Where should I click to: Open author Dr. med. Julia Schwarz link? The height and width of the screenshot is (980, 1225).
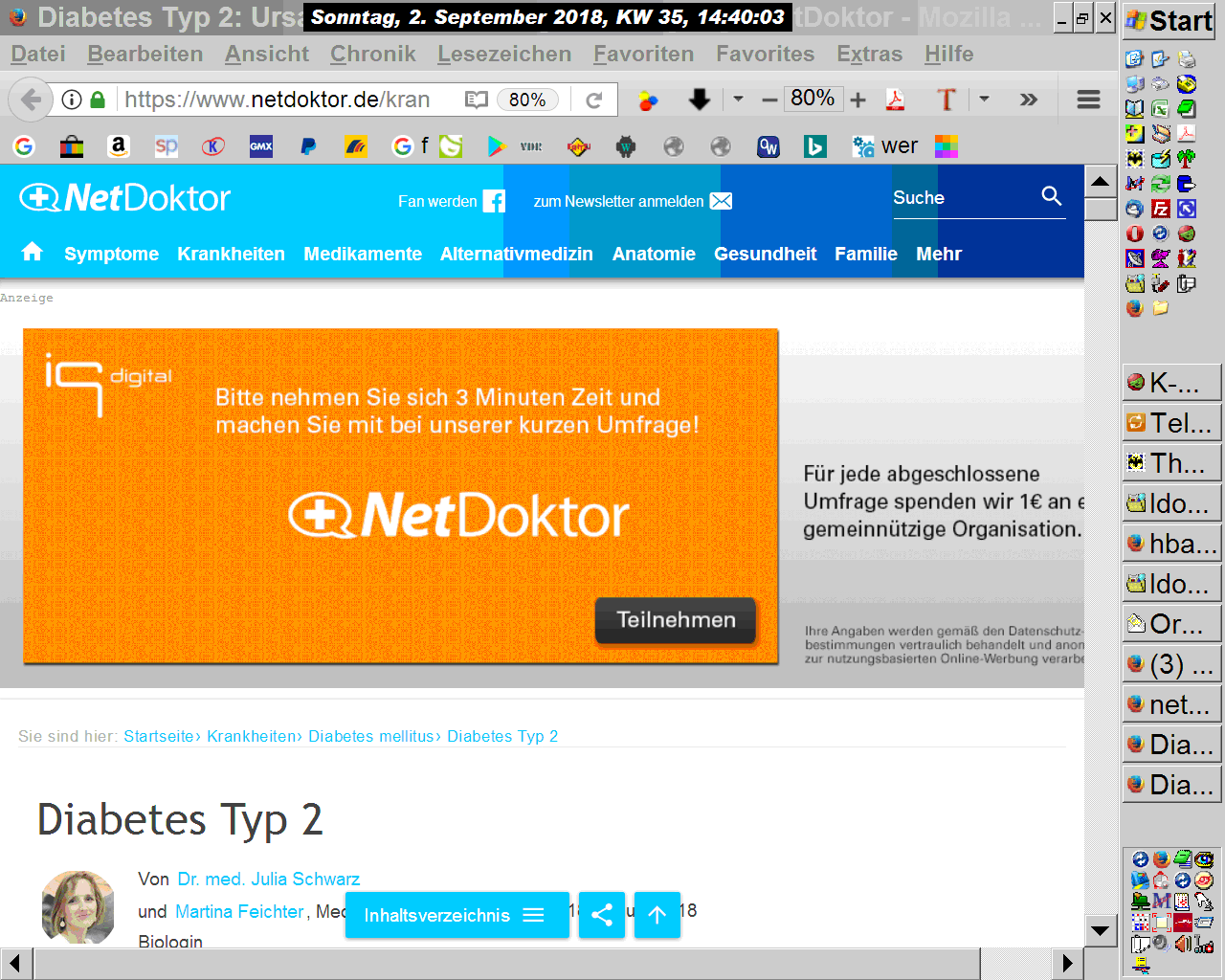tap(269, 880)
